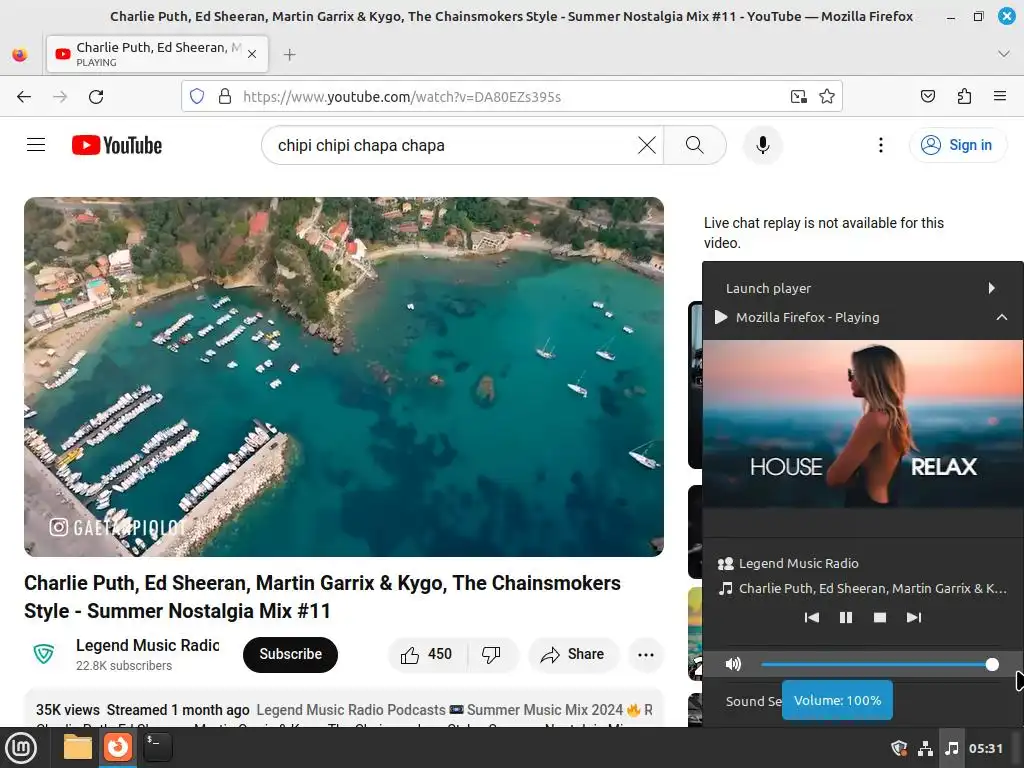
Task: Skip to previous track in sound applet
Action: pos(812,617)
